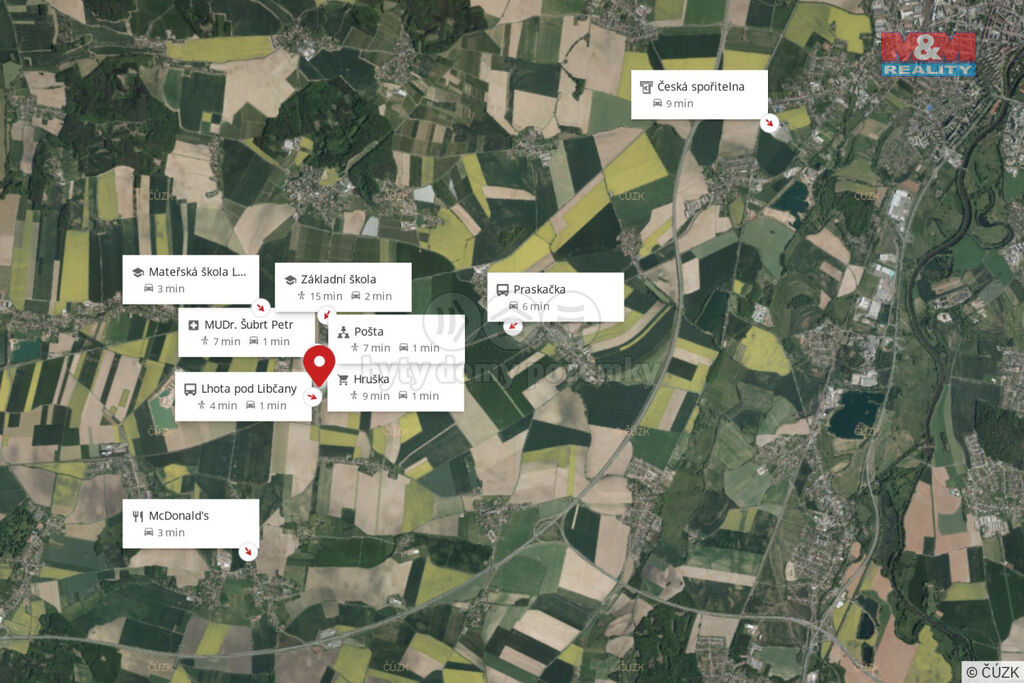Open the Mateřská škola info card
This screenshot has width=1024, height=683.
click(191, 279)
